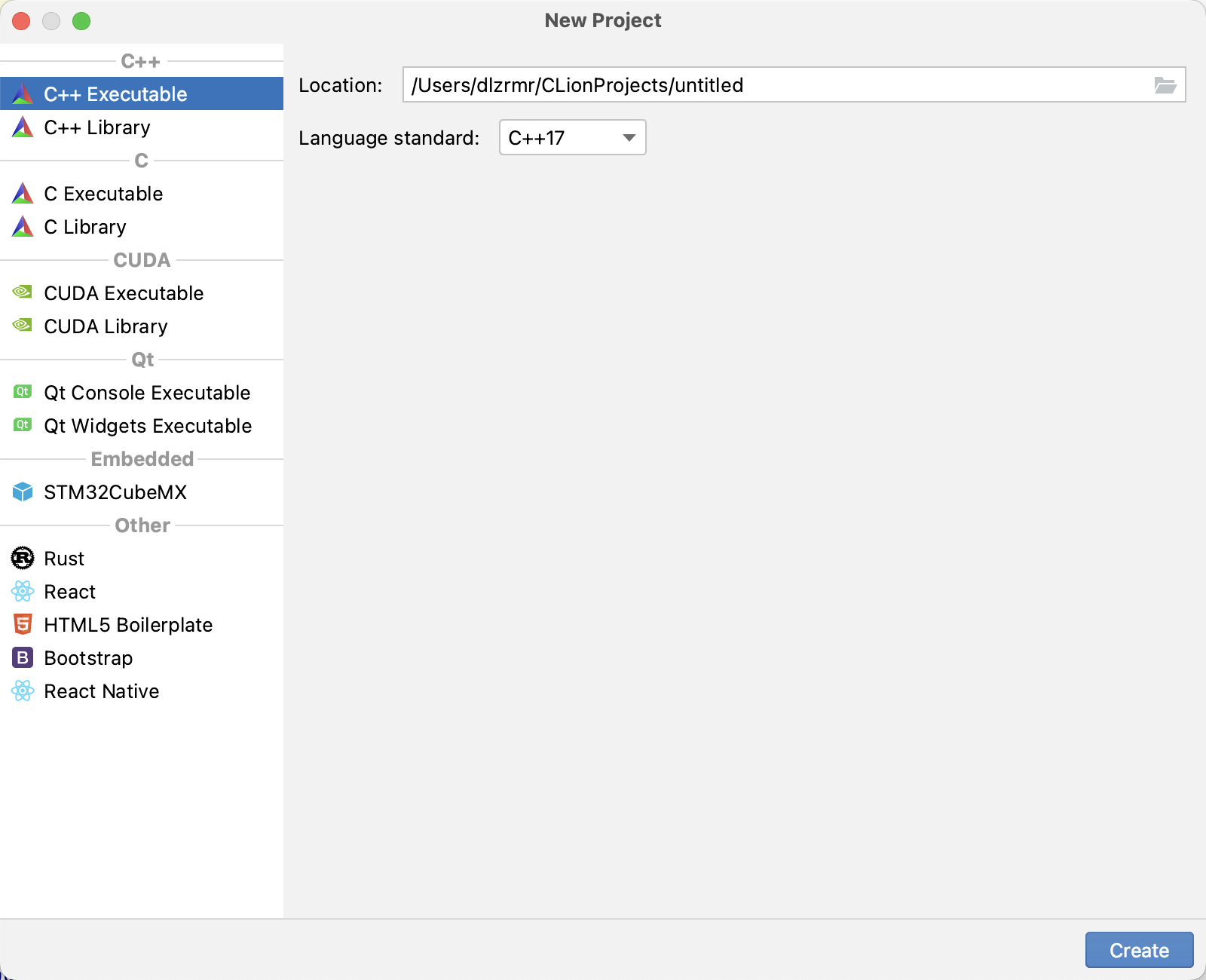The image size is (1206, 980).
Task: Choose React project type
Action: pos(142,592)
